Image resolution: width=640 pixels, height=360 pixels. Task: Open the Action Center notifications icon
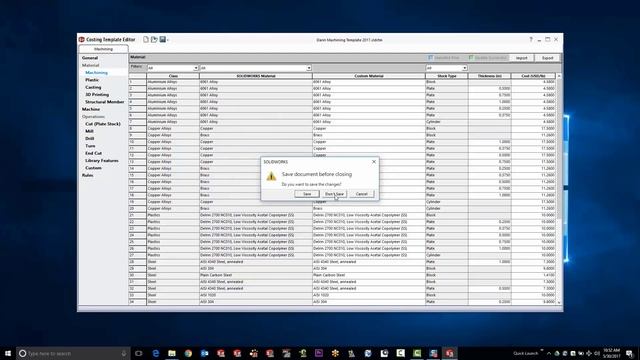[x=630, y=353]
